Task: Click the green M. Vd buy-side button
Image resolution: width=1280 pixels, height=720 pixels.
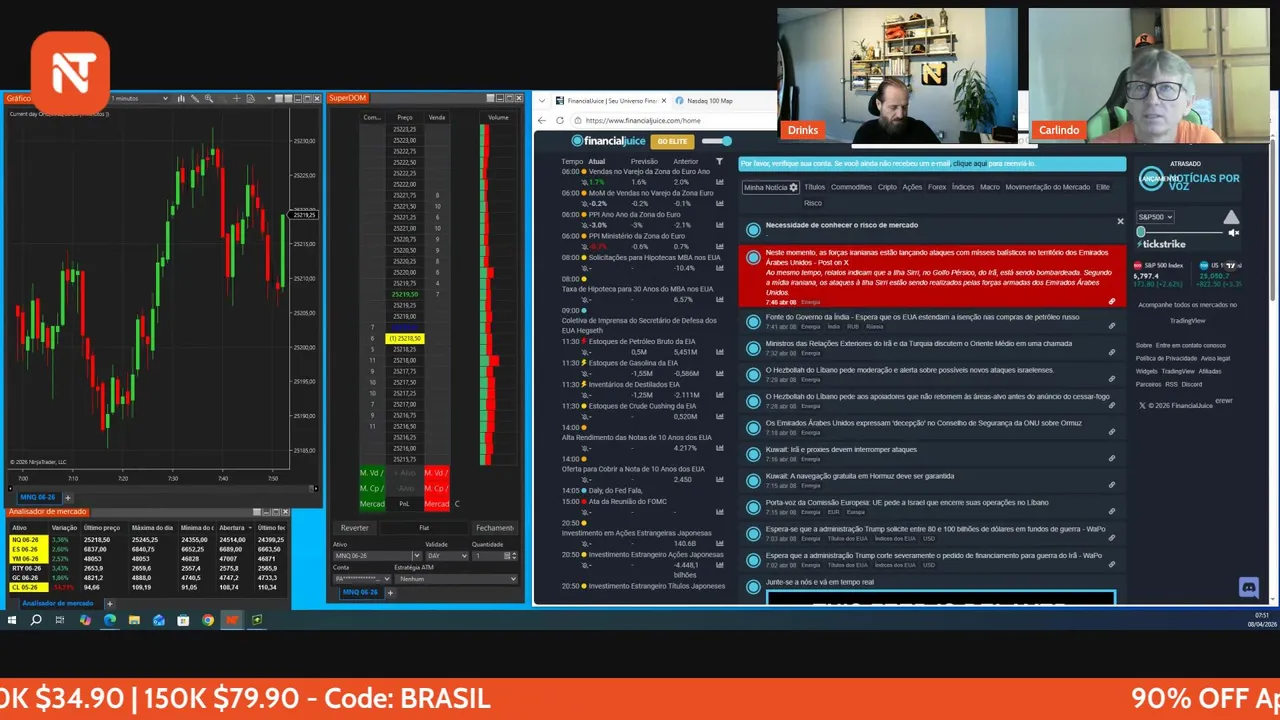Action: [x=372, y=473]
